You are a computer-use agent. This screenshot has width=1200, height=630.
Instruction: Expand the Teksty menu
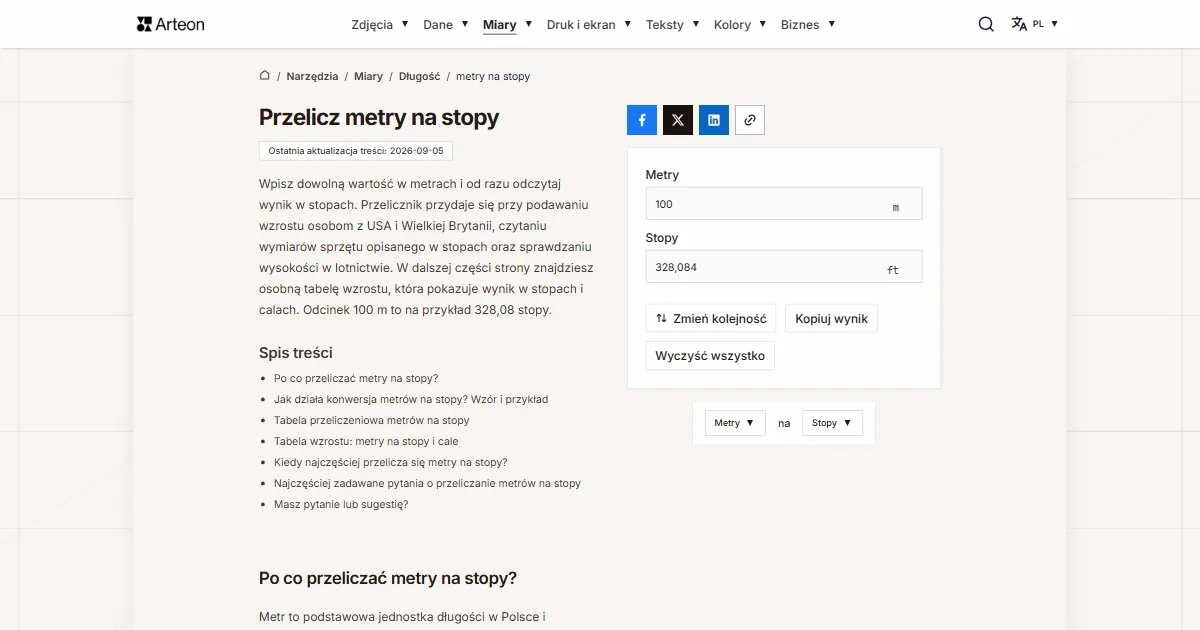[673, 24]
